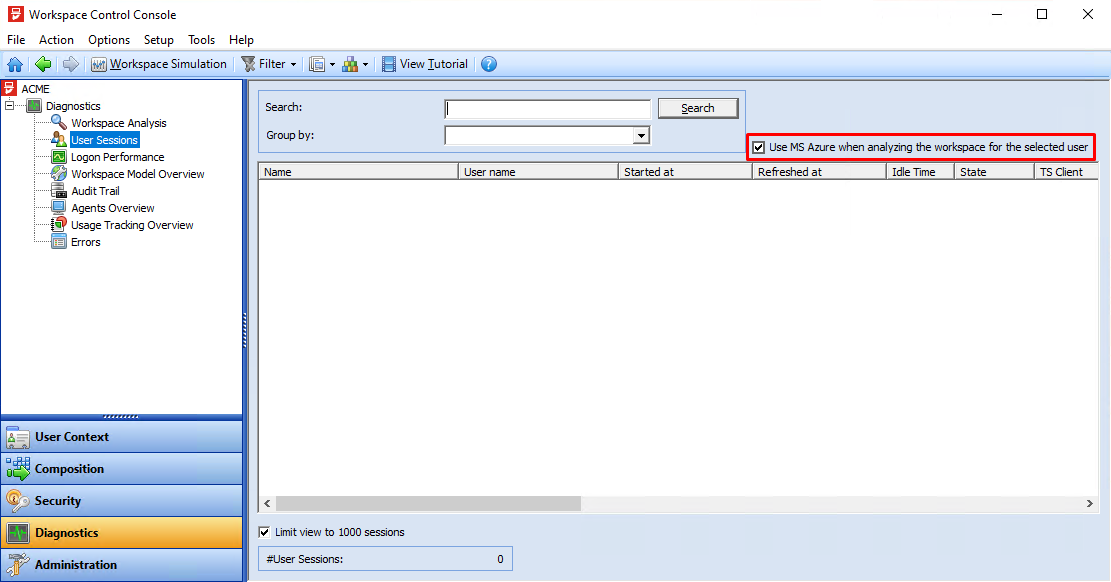Click the Search button
The height and width of the screenshot is (582, 1111).
[x=698, y=108]
